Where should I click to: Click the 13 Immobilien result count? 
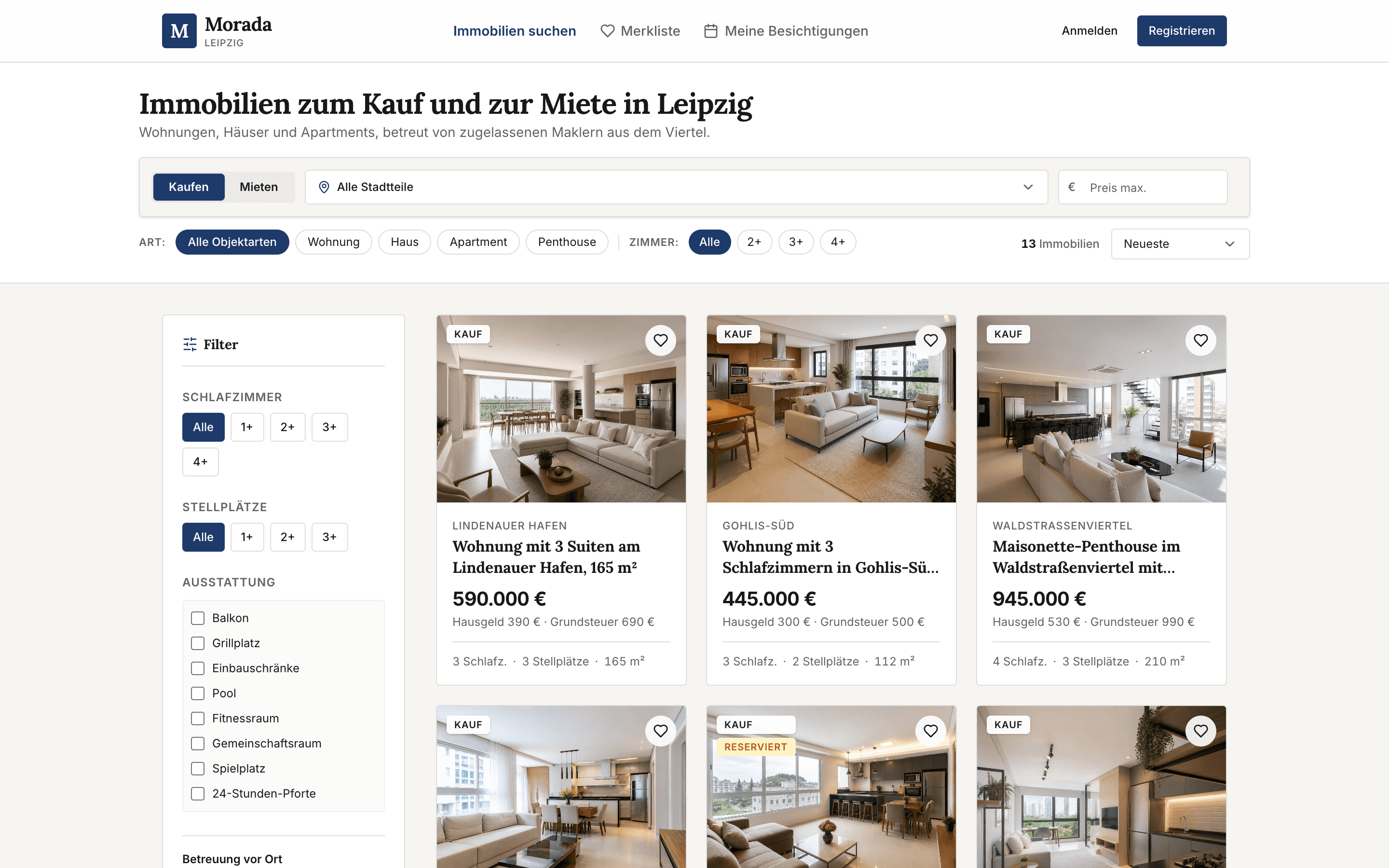1060,244
